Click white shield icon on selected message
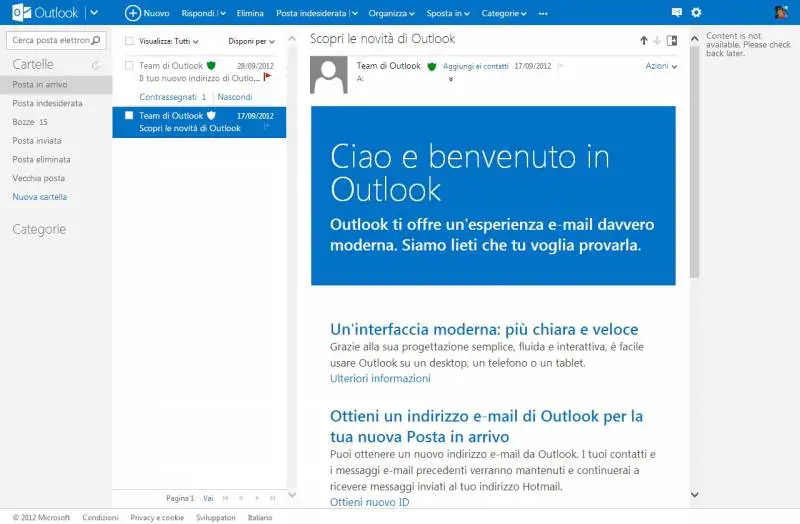Image resolution: width=800 pixels, height=524 pixels. click(211, 115)
